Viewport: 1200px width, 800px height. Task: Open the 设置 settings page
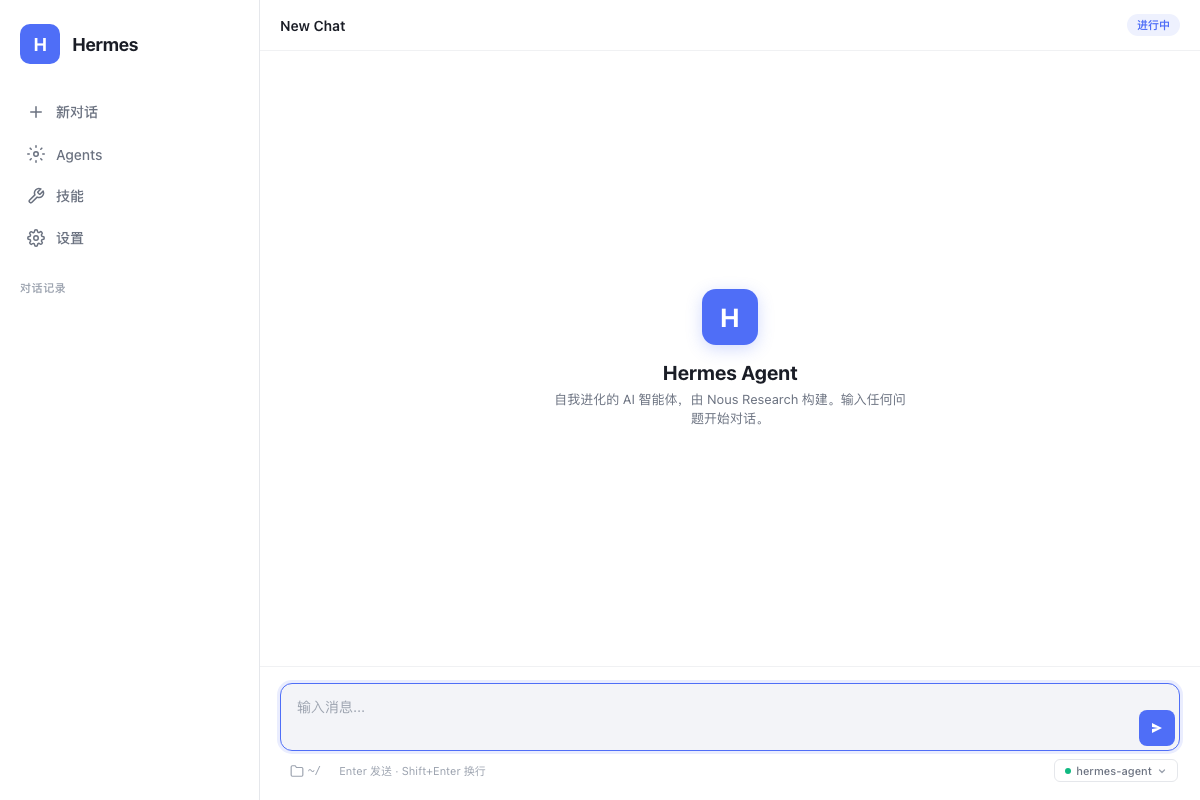tap(130, 238)
